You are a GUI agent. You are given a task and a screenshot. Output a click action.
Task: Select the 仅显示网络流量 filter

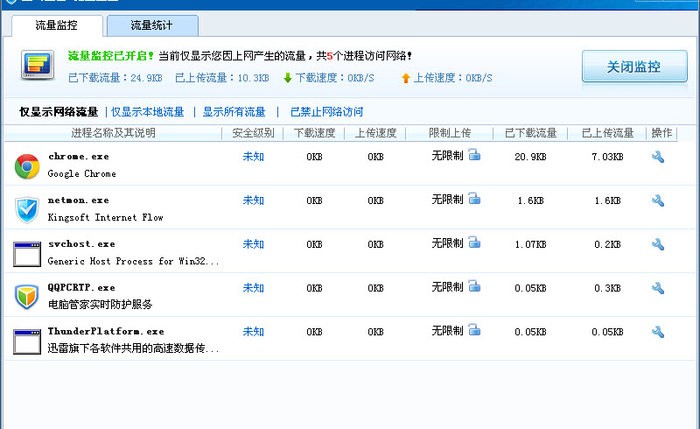click(x=58, y=112)
